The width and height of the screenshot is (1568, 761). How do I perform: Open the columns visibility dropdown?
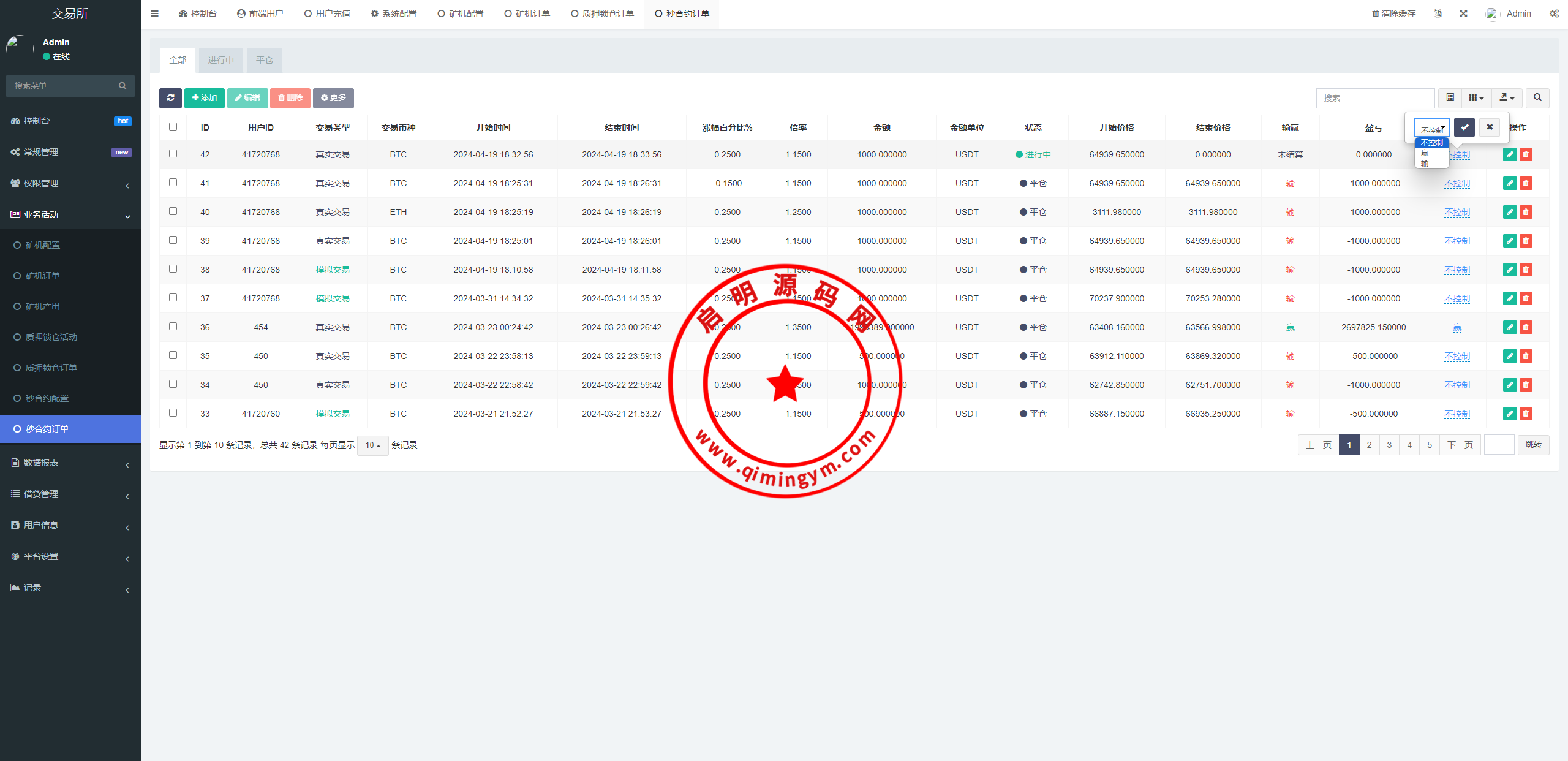click(x=1476, y=98)
